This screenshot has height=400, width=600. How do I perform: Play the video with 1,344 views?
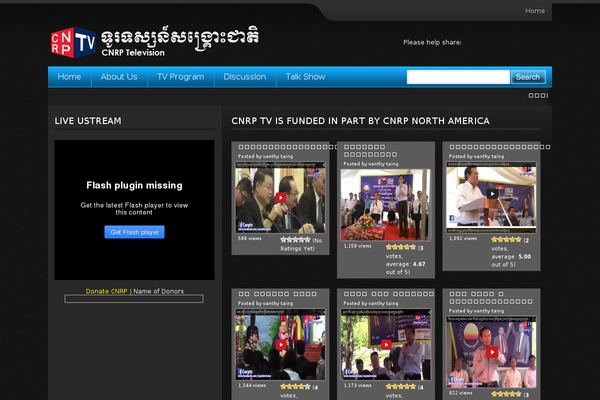[280, 344]
